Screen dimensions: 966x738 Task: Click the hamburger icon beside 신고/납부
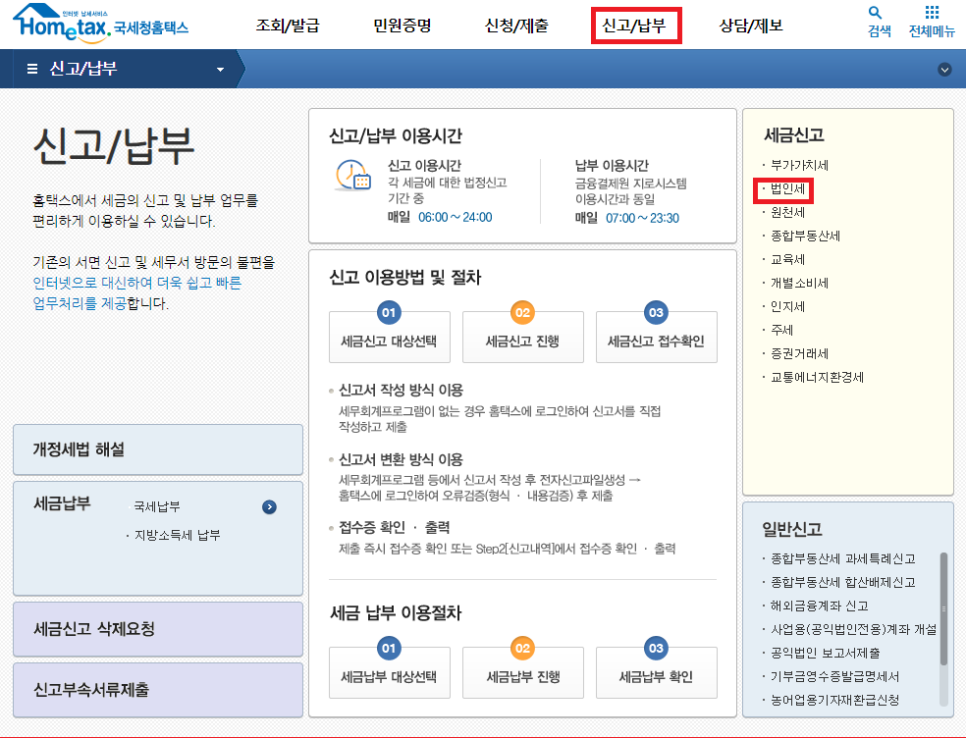(33, 69)
